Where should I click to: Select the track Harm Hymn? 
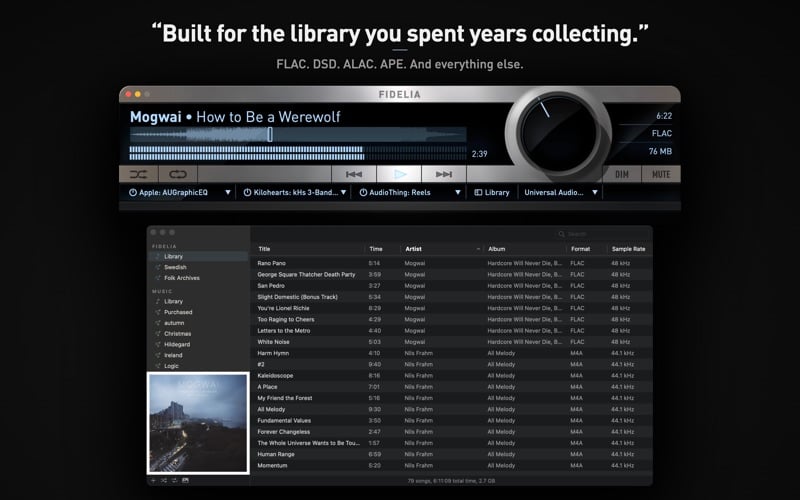pos(452,353)
